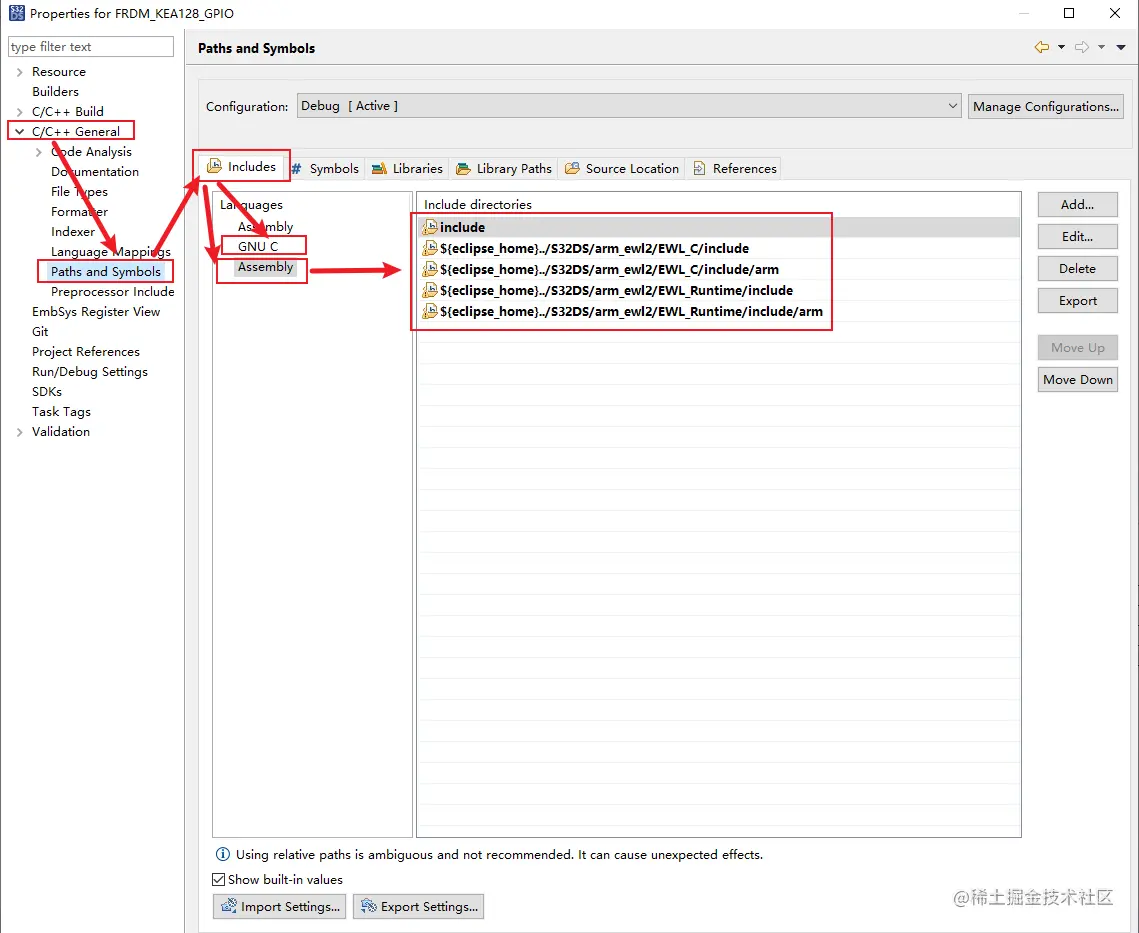Select EmbSys Register View tree item

tap(96, 312)
